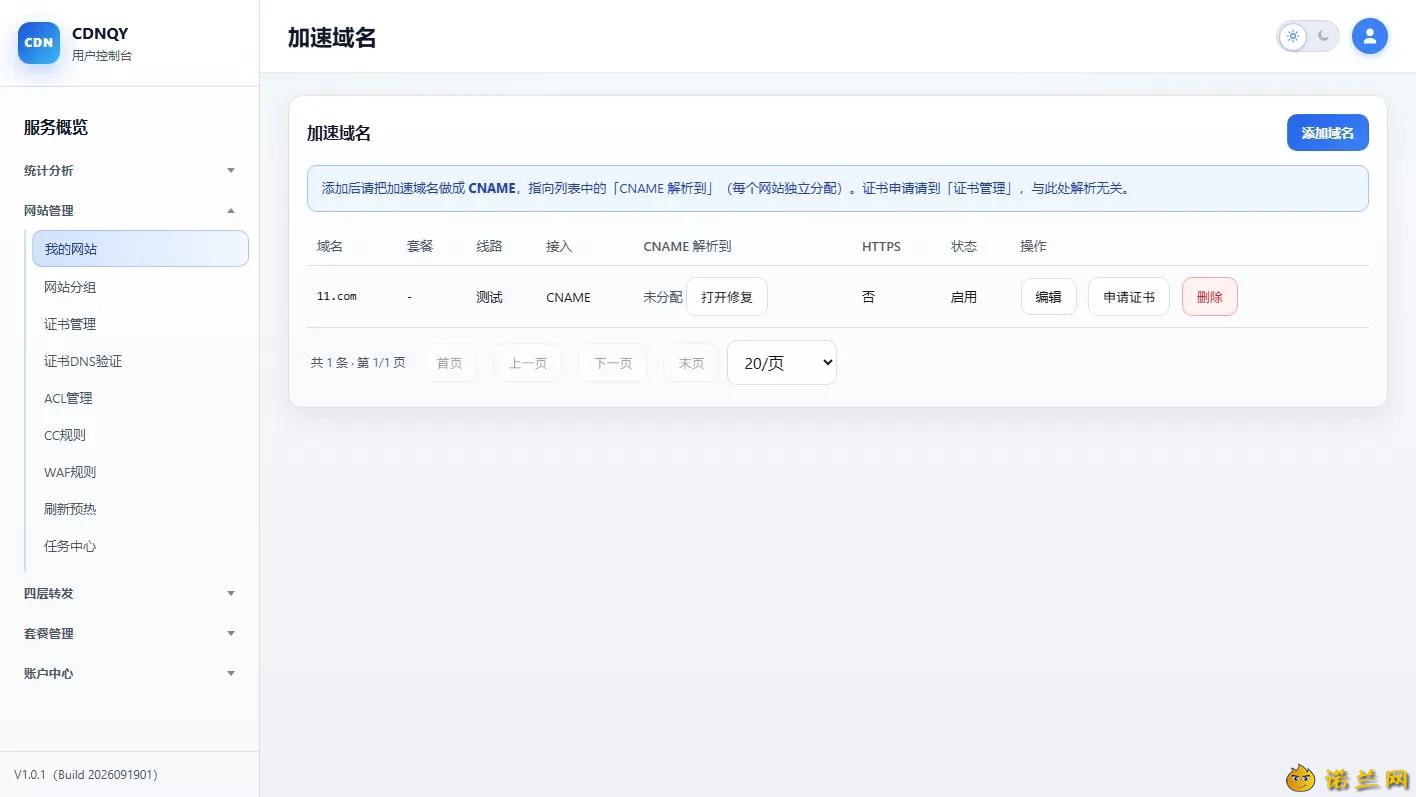The width and height of the screenshot is (1416, 797).
Task: Expand the 账户中心 section
Action: click(130, 673)
